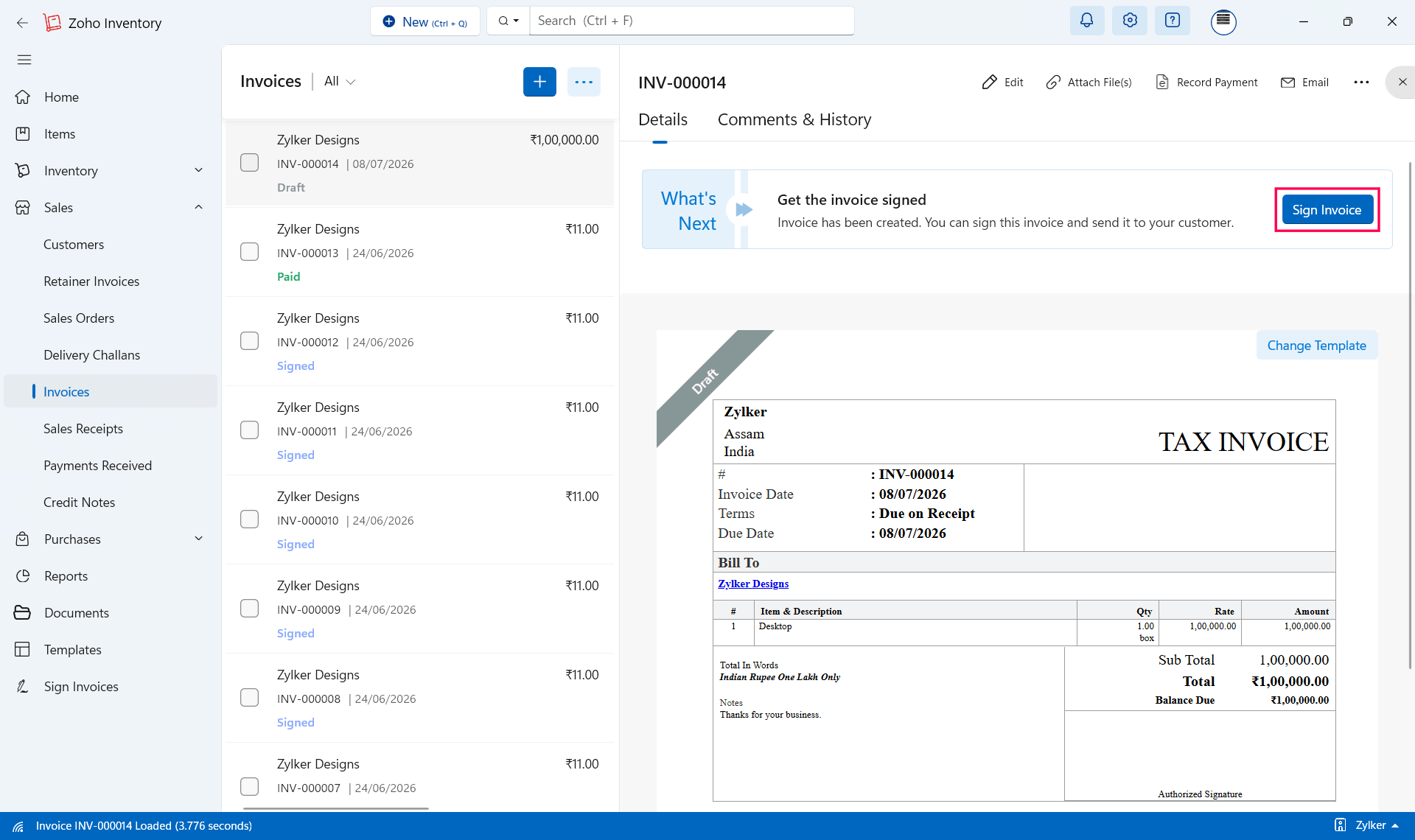
Task: Open Sales Orders page
Action: coord(79,318)
